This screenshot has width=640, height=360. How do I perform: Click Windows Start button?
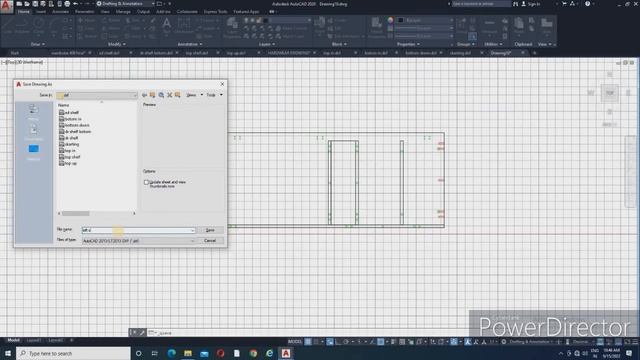pos(7,353)
